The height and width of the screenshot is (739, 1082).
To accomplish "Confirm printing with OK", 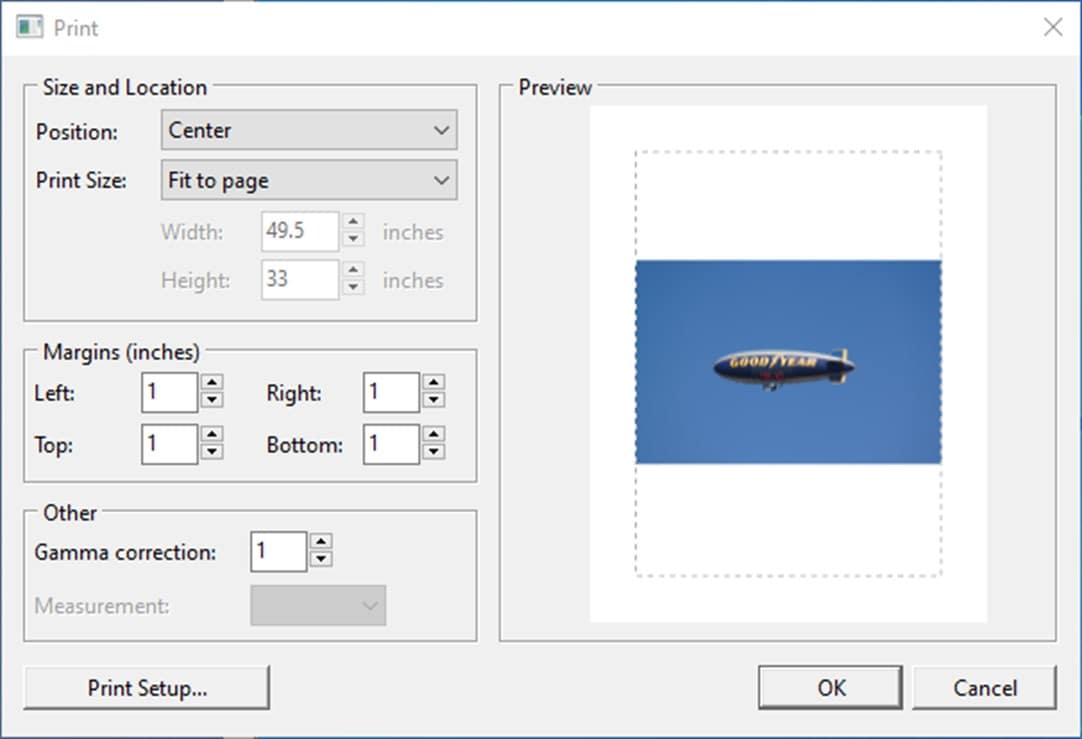I will point(829,687).
